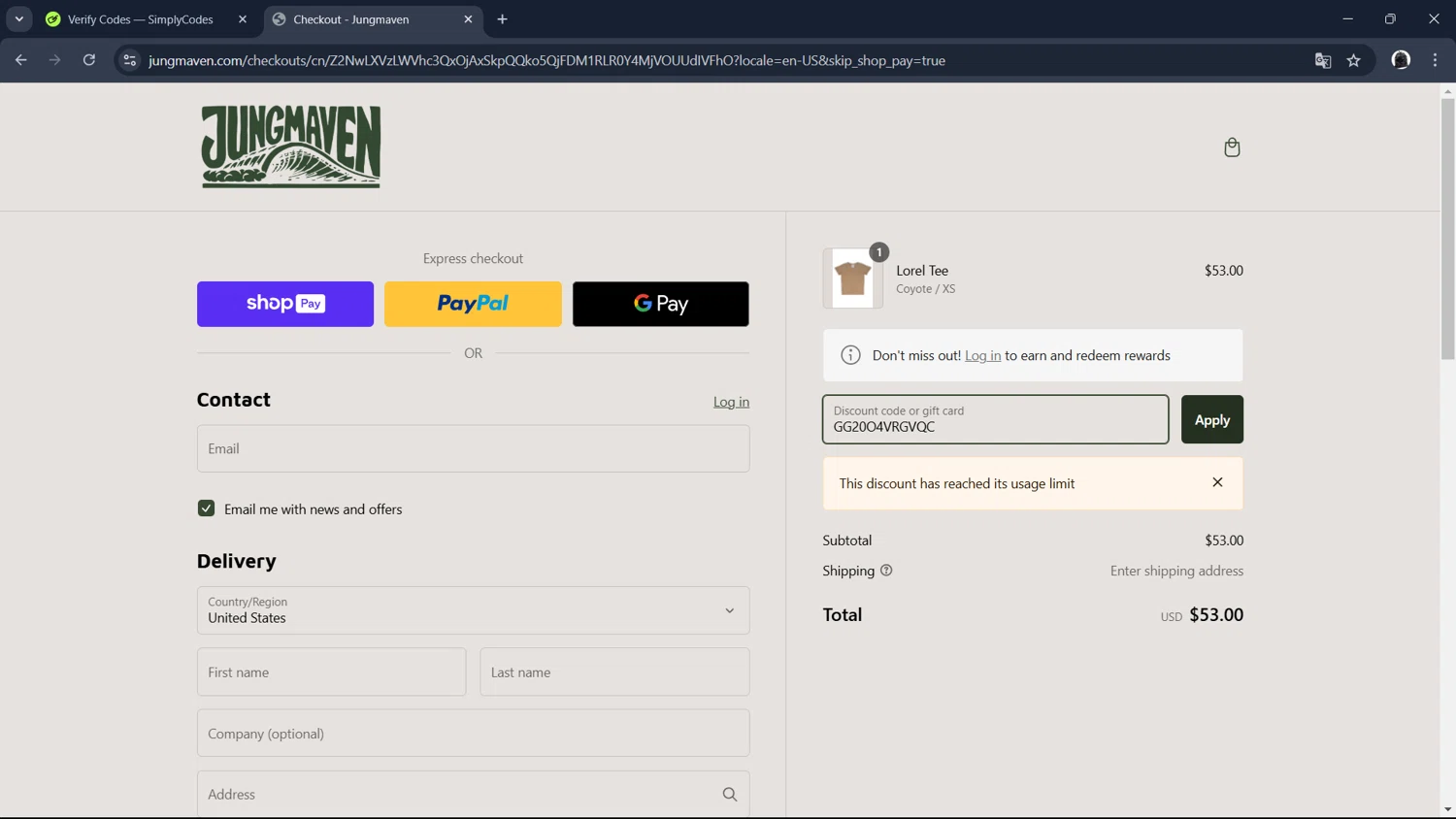
Task: Click Log in link in rewards notice
Action: (x=982, y=356)
